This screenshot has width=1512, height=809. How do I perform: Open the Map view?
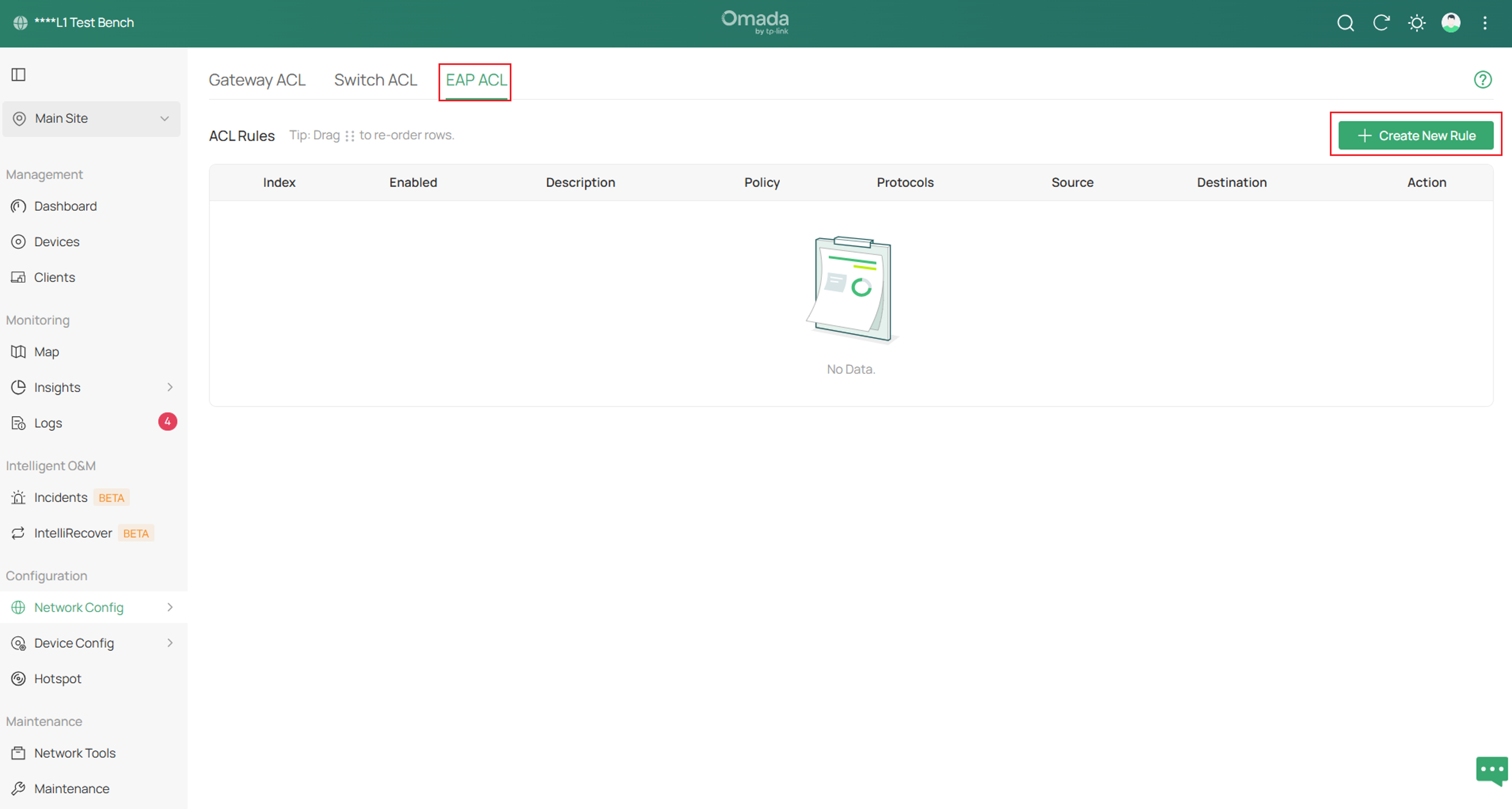47,352
